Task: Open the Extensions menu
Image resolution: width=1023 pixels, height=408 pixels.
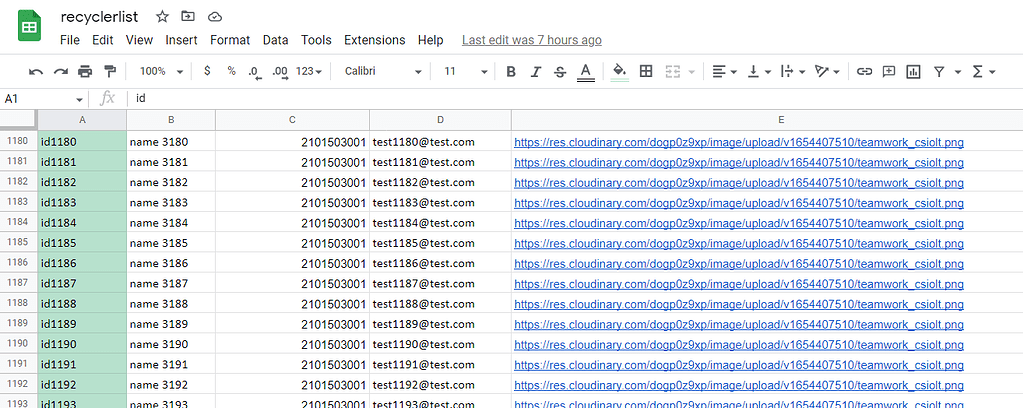Action: pos(374,40)
